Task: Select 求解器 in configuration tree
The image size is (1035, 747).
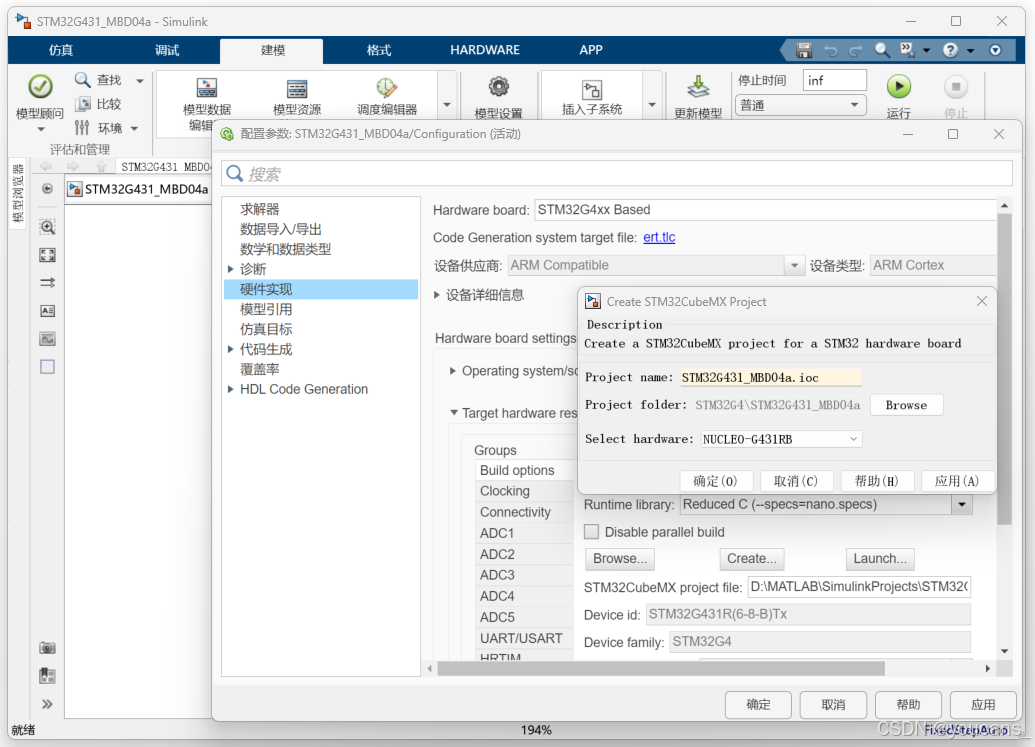Action: [x=259, y=209]
